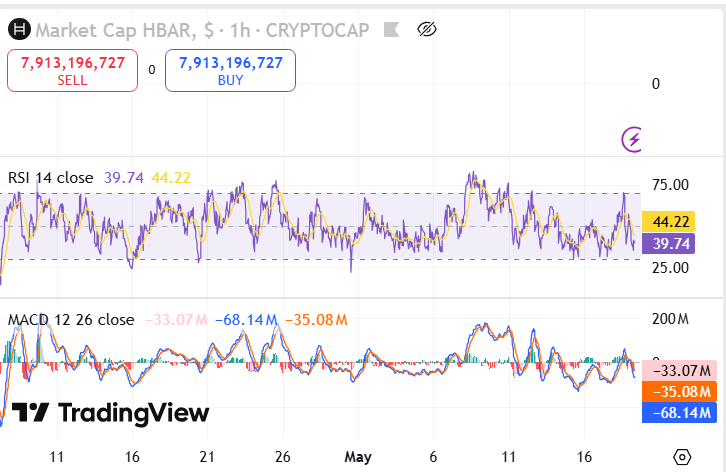
Task: Click the RSI value 39.74 in legend
Action: click(124, 178)
